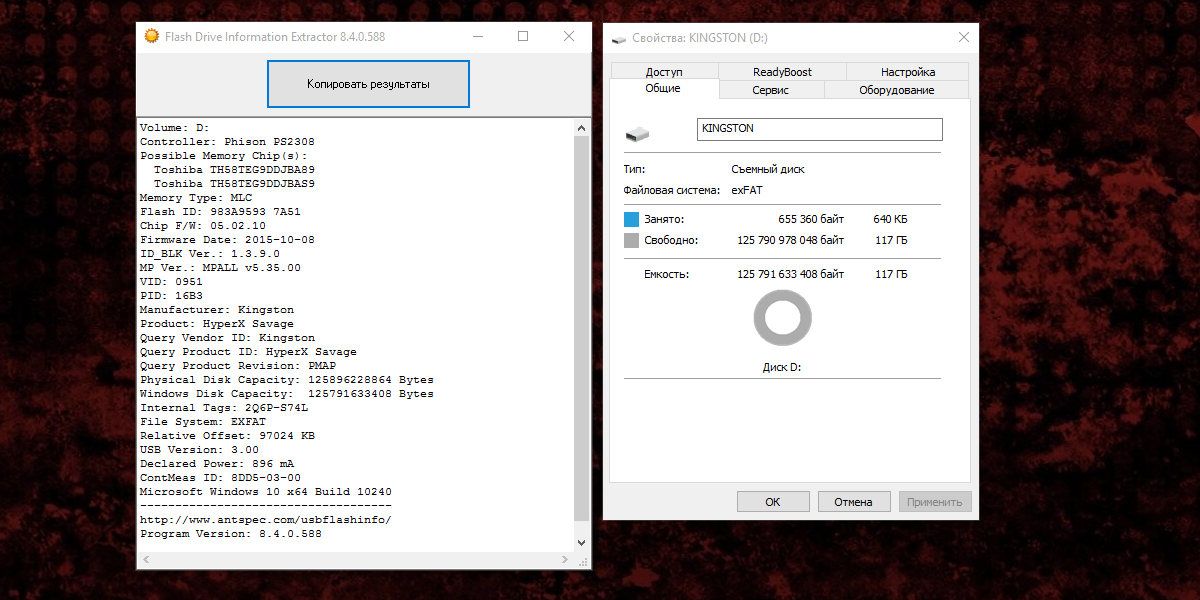
Task: Click the 'USB Version: 3.00' line
Action: pos(199,450)
